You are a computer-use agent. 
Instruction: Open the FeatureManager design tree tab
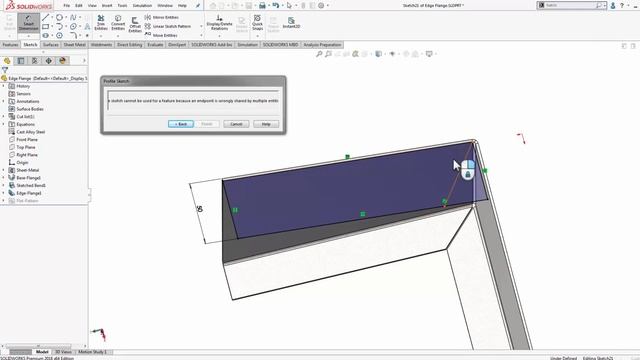7,61
